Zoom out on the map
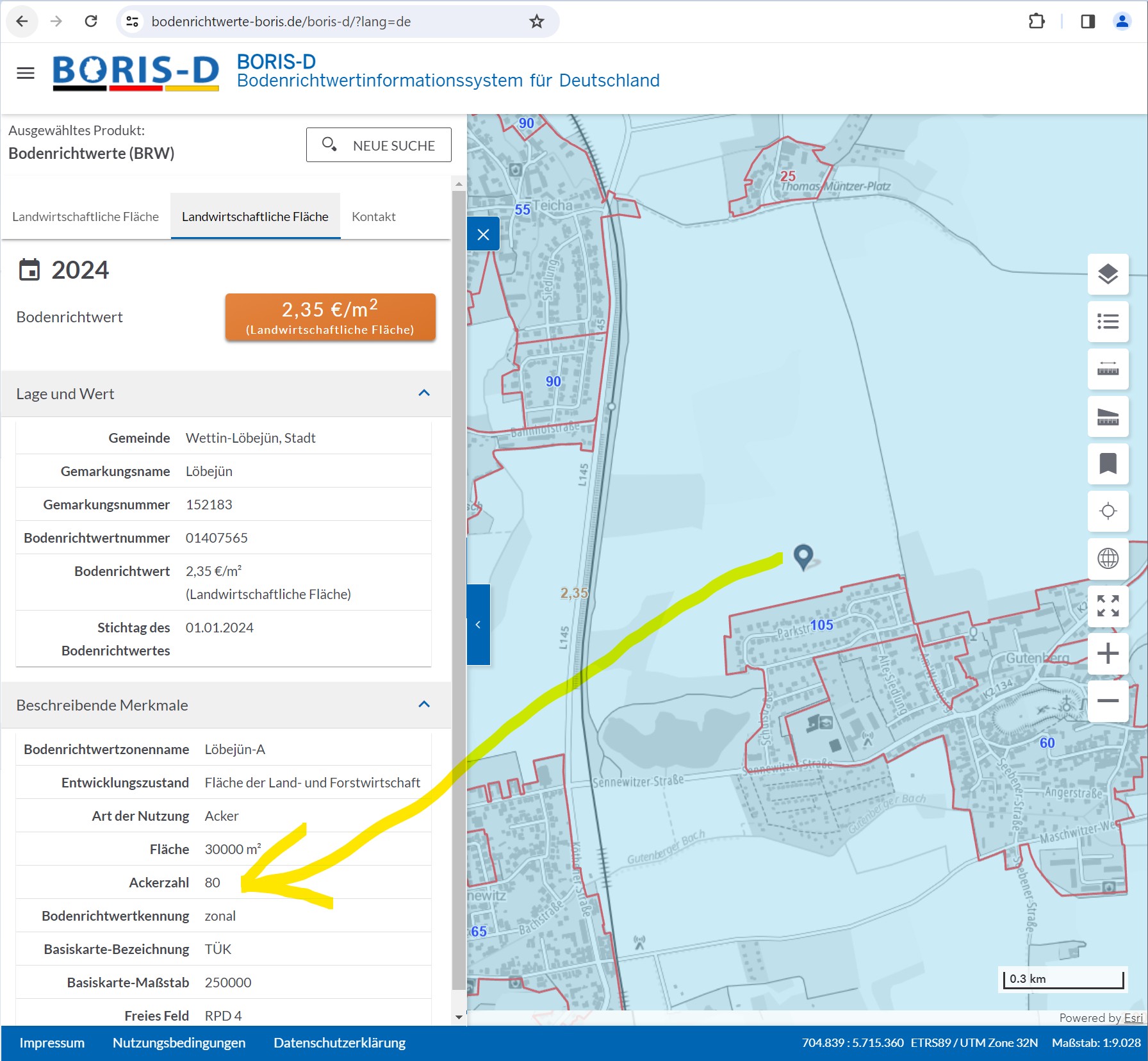 [x=1108, y=701]
